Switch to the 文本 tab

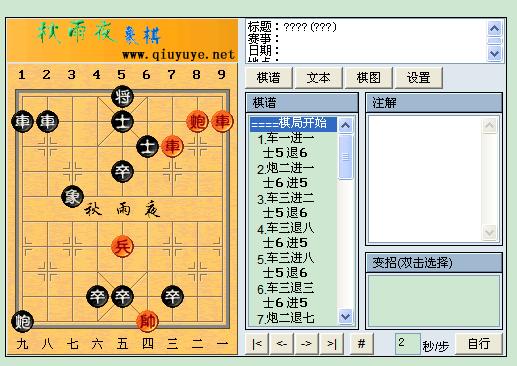tap(319, 78)
